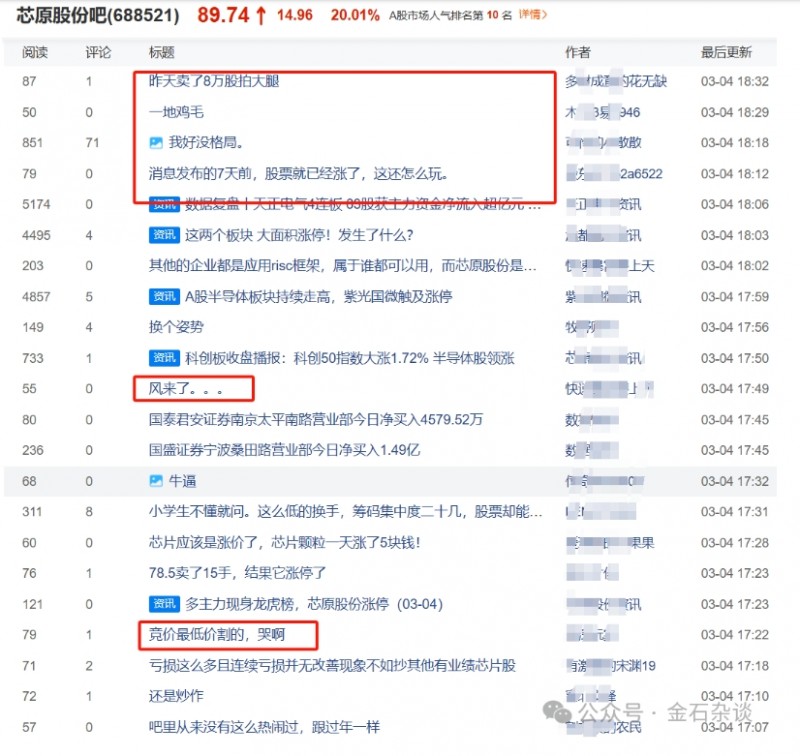800x756 pixels.
Task: Click picture icon next to 牛逼 post
Action: [x=156, y=481]
